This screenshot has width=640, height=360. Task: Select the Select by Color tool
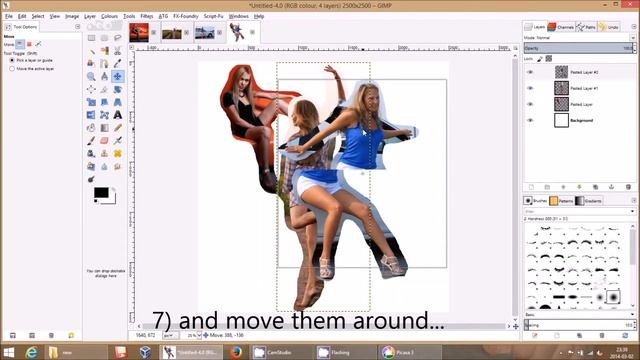(x=104, y=51)
